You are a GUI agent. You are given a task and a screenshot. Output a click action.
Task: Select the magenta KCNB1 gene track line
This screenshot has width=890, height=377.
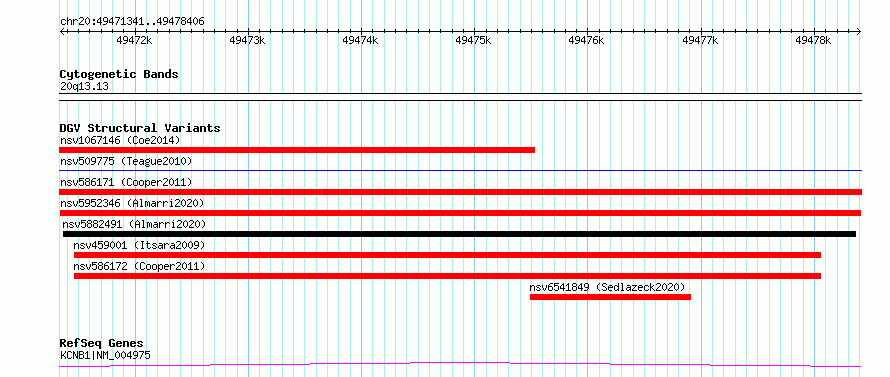[x=460, y=365]
